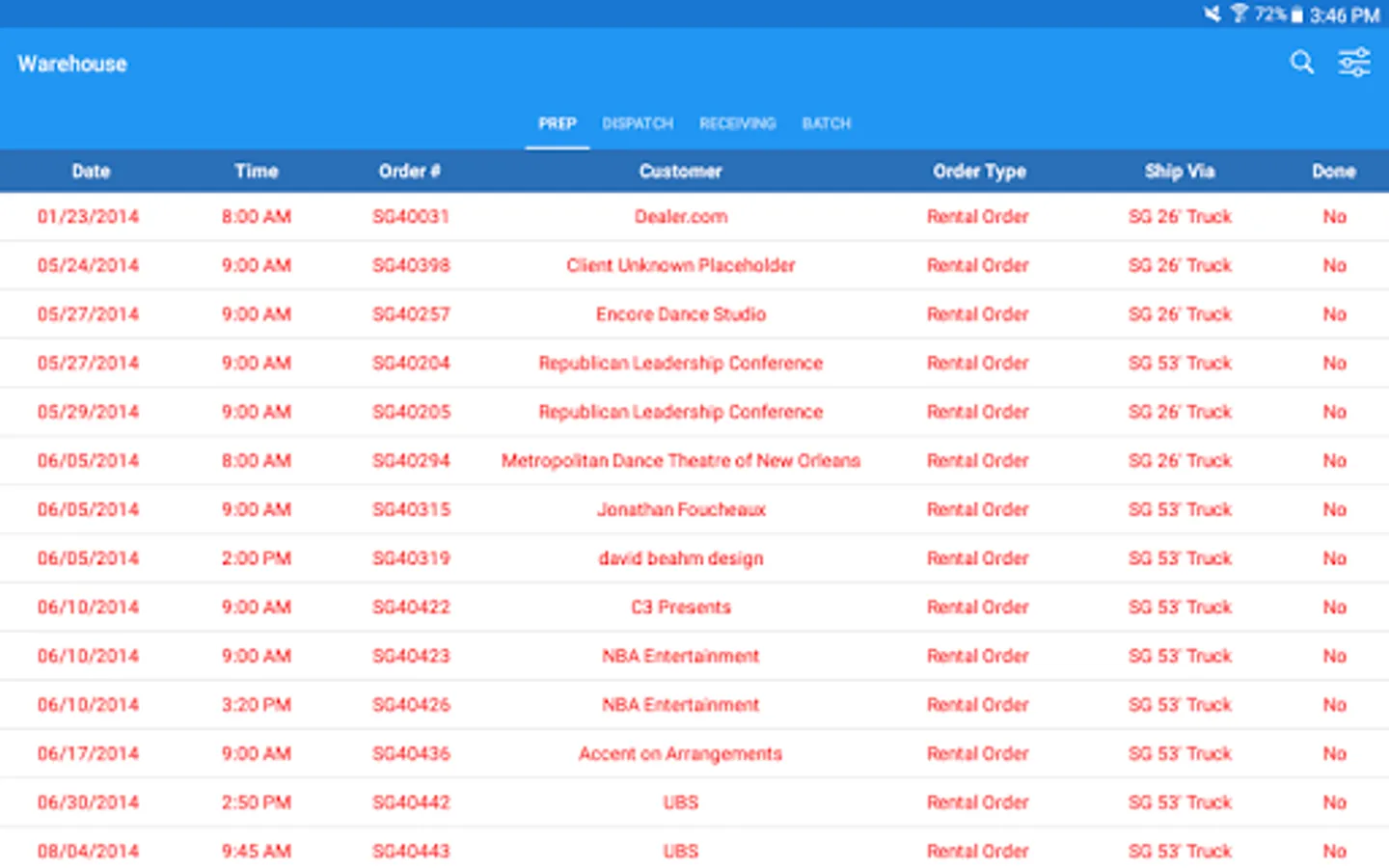This screenshot has height=868, width=1389.
Task: Sort orders by the Customer column header
Action: pos(680,171)
